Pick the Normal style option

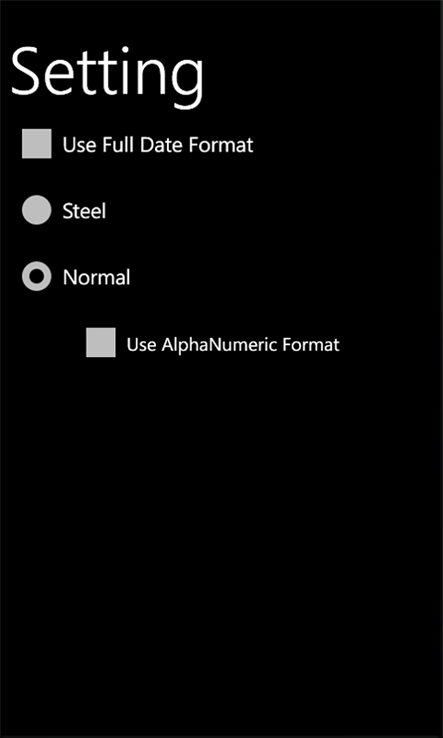coord(37,276)
